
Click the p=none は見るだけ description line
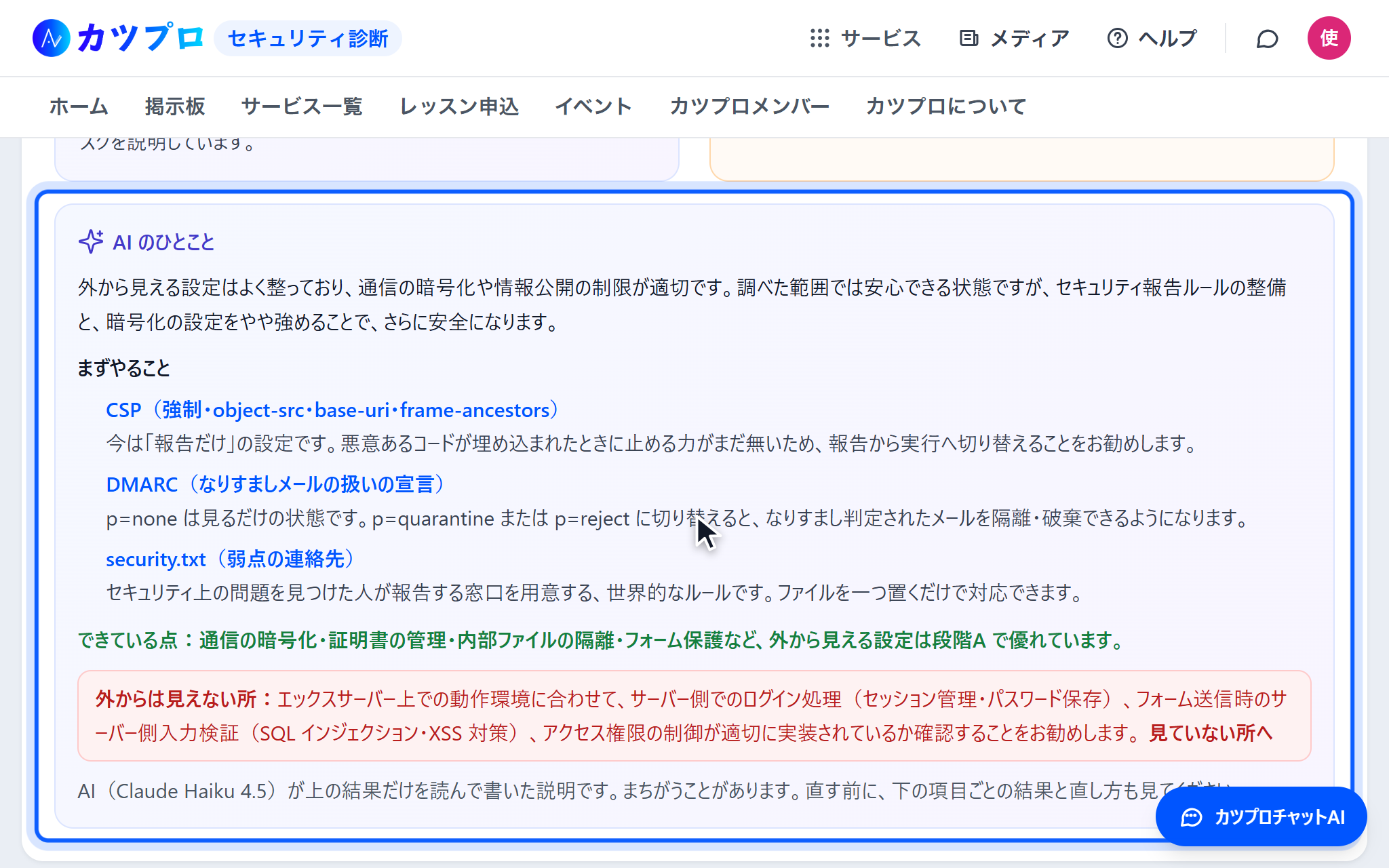(x=678, y=519)
